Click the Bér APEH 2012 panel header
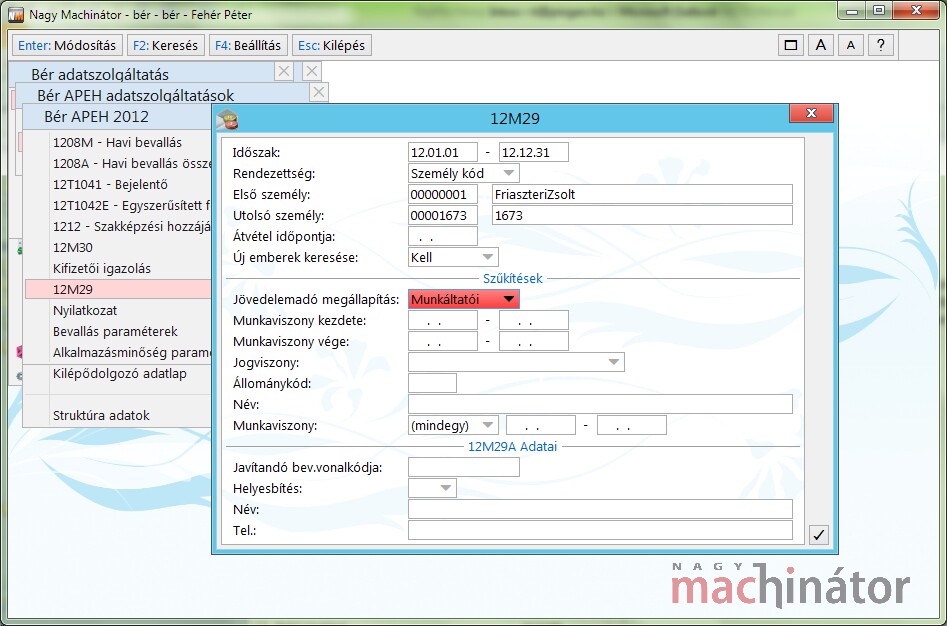 117,117
